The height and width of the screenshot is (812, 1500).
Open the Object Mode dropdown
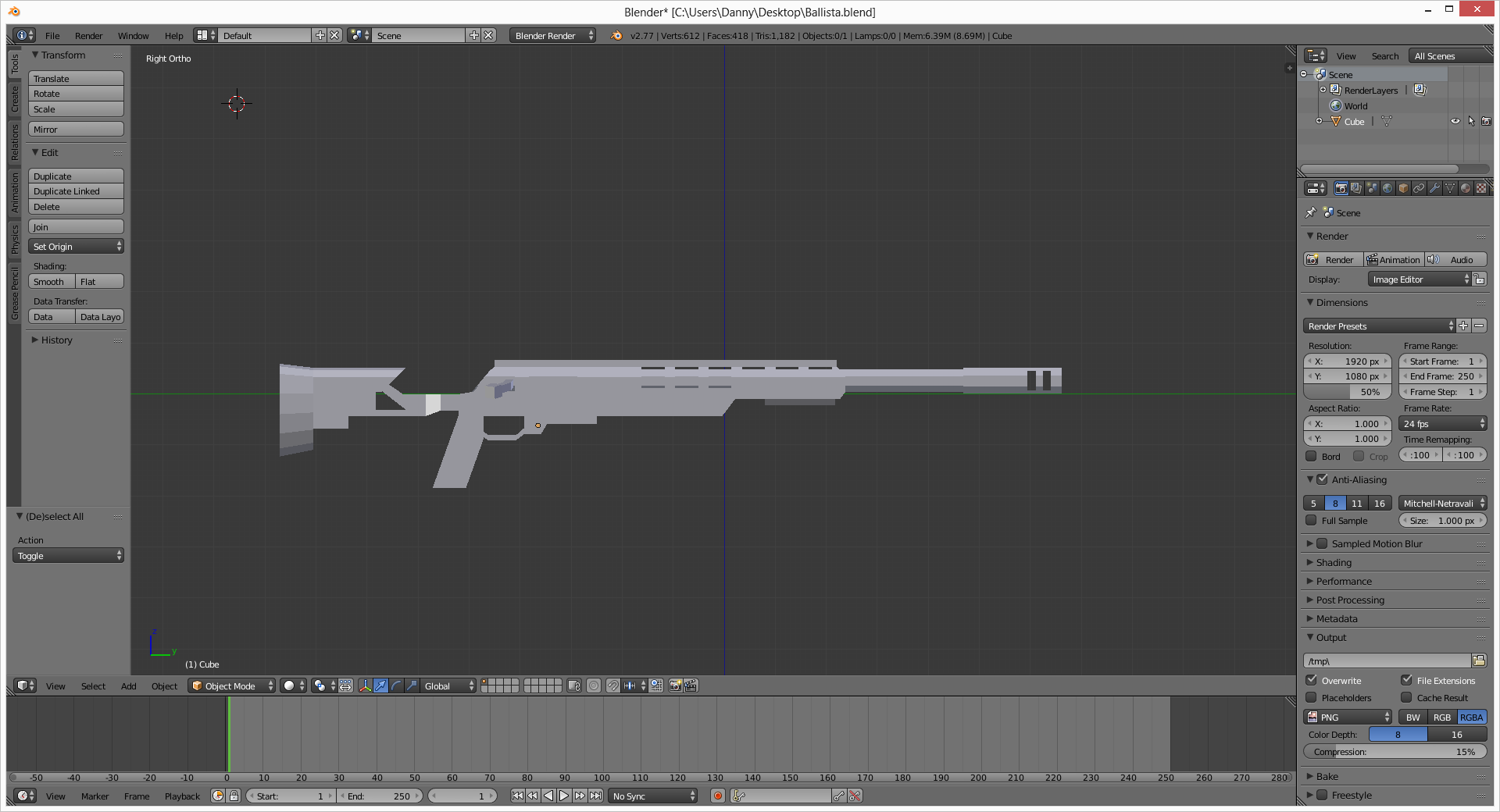(x=233, y=686)
